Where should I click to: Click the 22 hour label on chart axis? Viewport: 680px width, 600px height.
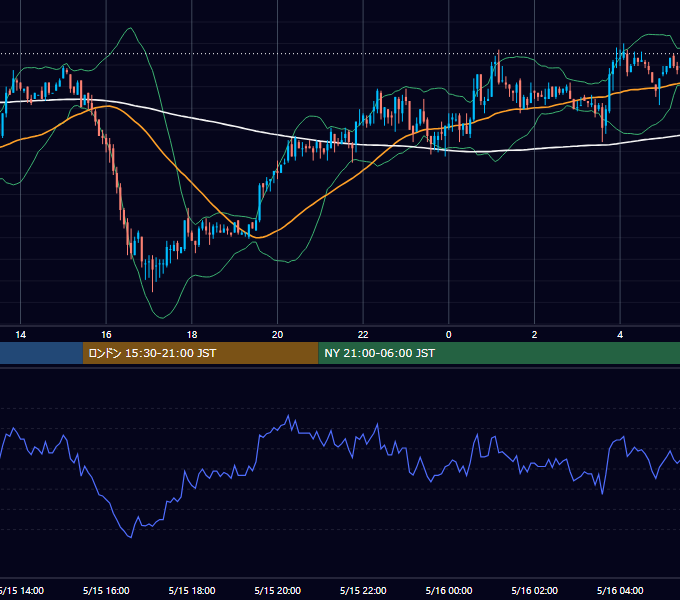363,335
